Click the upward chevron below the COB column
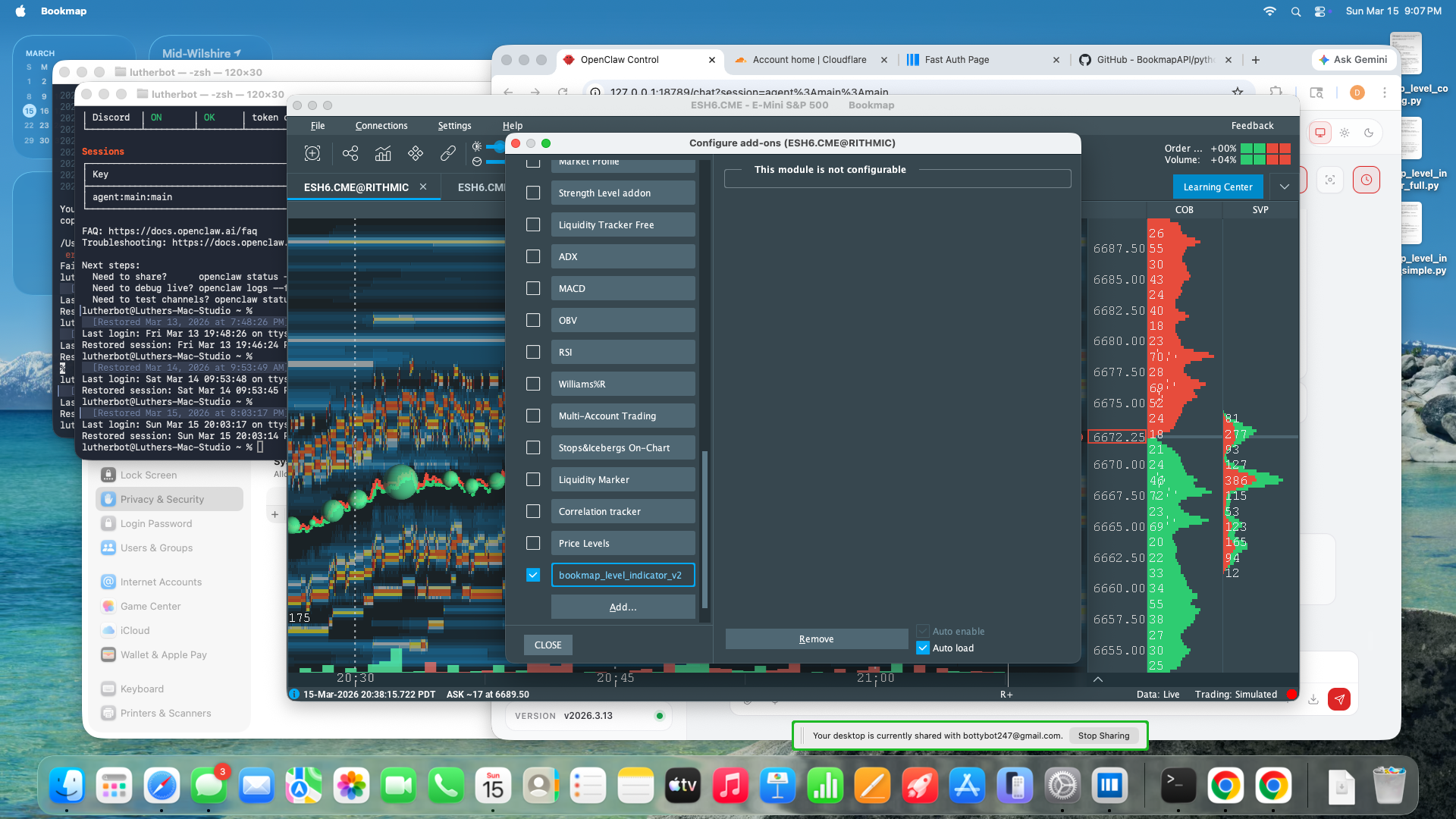The width and height of the screenshot is (1456, 819). coord(1097,679)
